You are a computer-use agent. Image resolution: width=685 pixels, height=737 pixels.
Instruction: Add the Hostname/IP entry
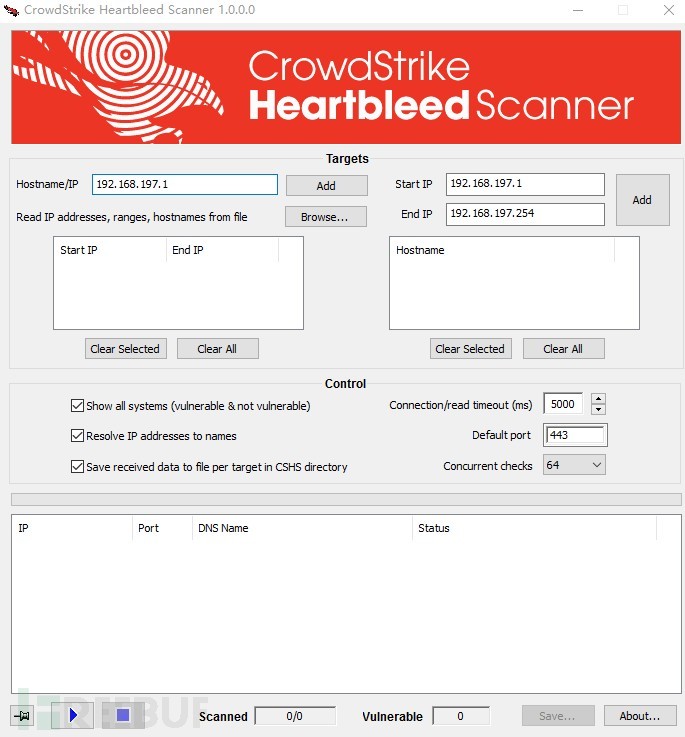[326, 186]
